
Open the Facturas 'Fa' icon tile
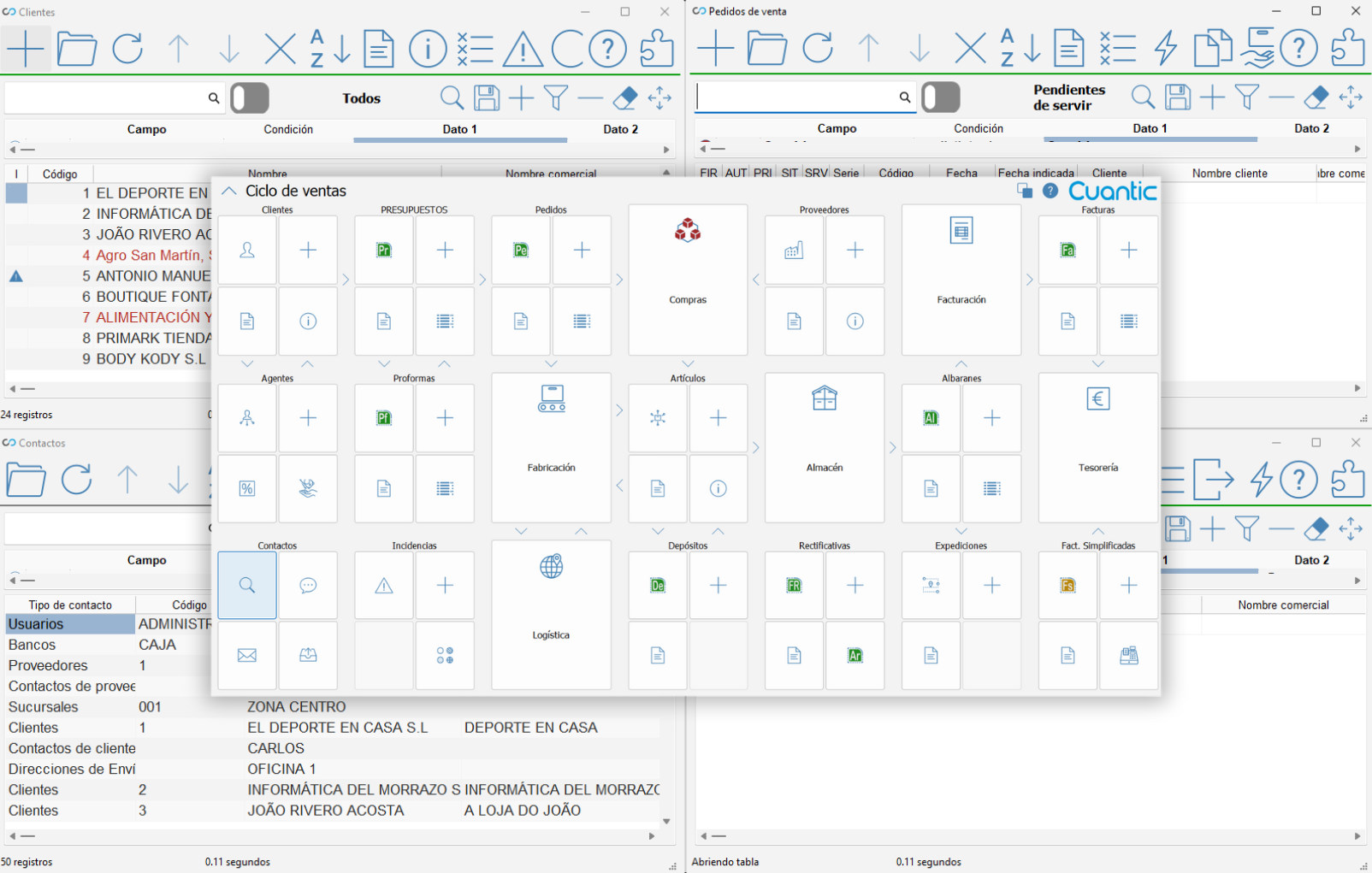pyautogui.click(x=1067, y=250)
